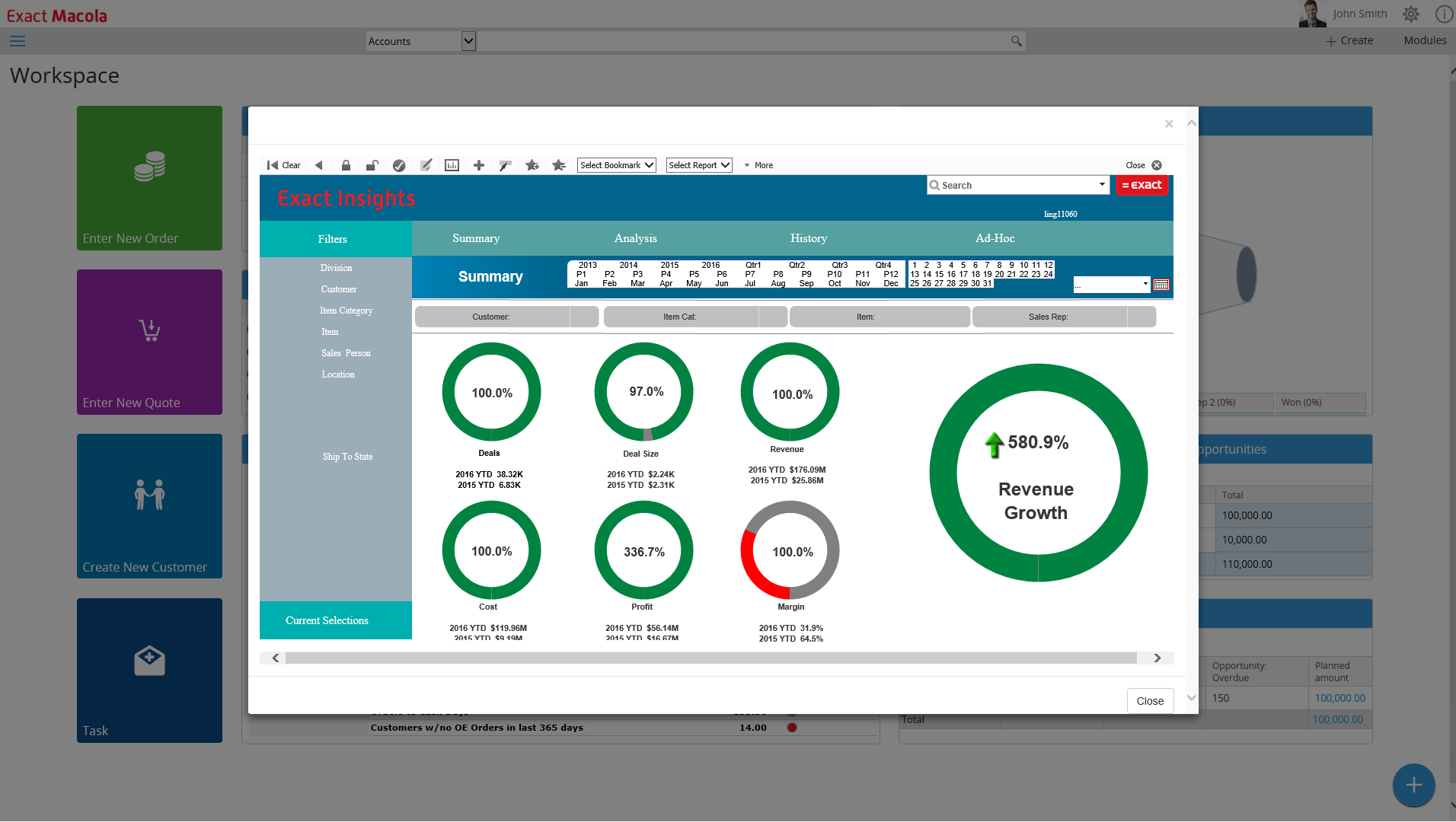Click the Customer filter in sidebar

339,289
